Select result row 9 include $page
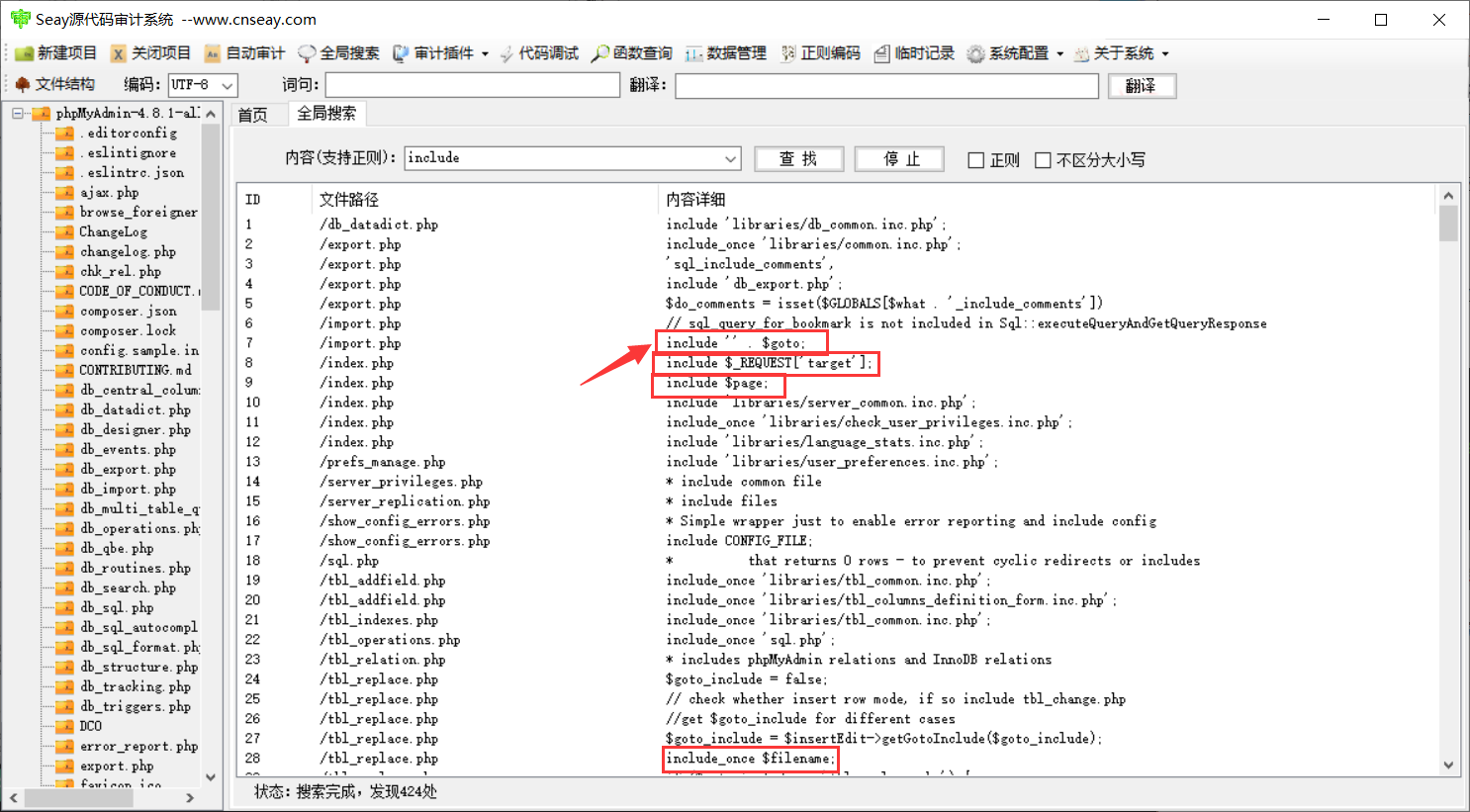This screenshot has width=1470, height=812. pyautogui.click(x=836, y=383)
